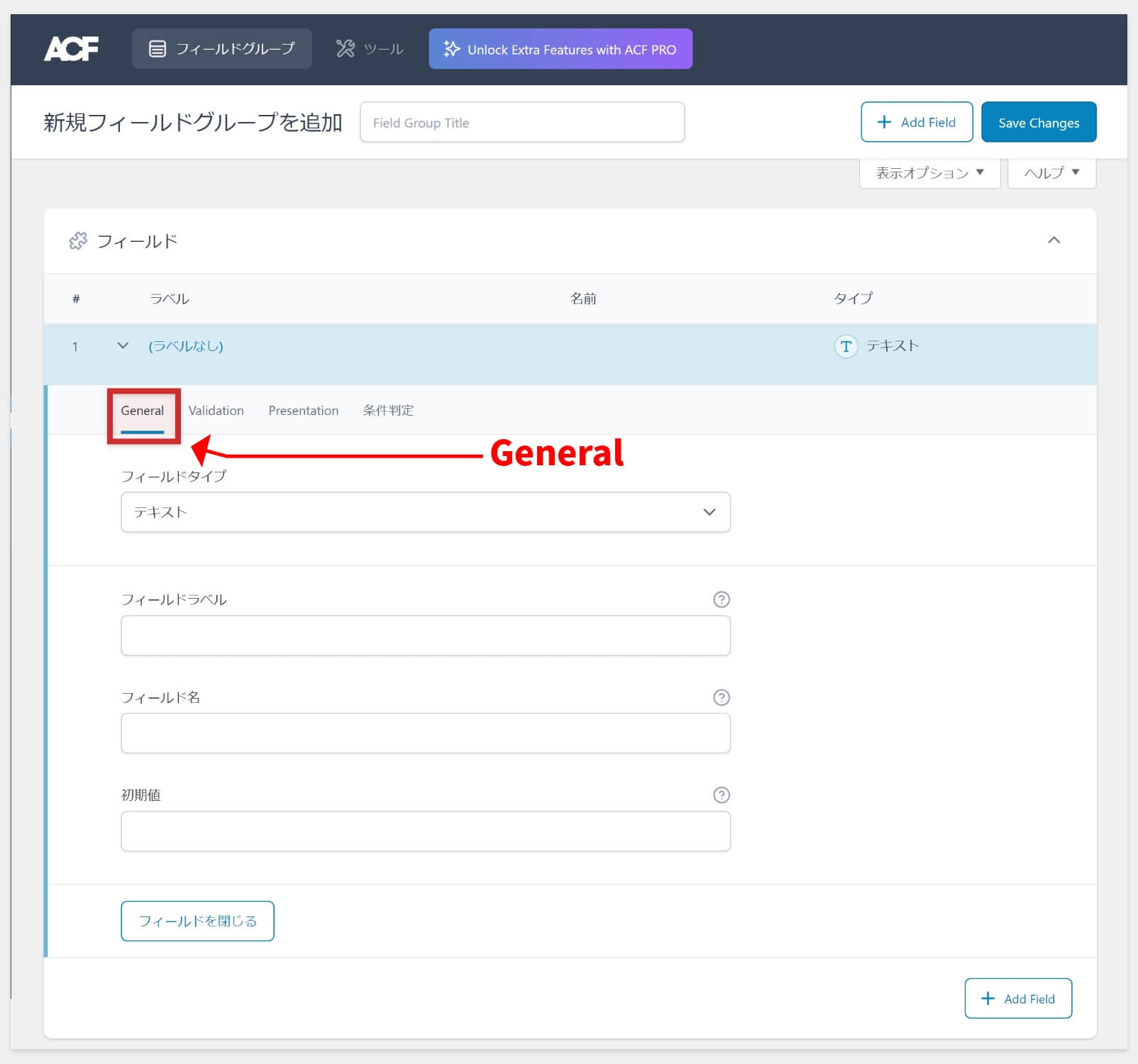Click the ACF logo
The image size is (1138, 1064).
(71, 49)
